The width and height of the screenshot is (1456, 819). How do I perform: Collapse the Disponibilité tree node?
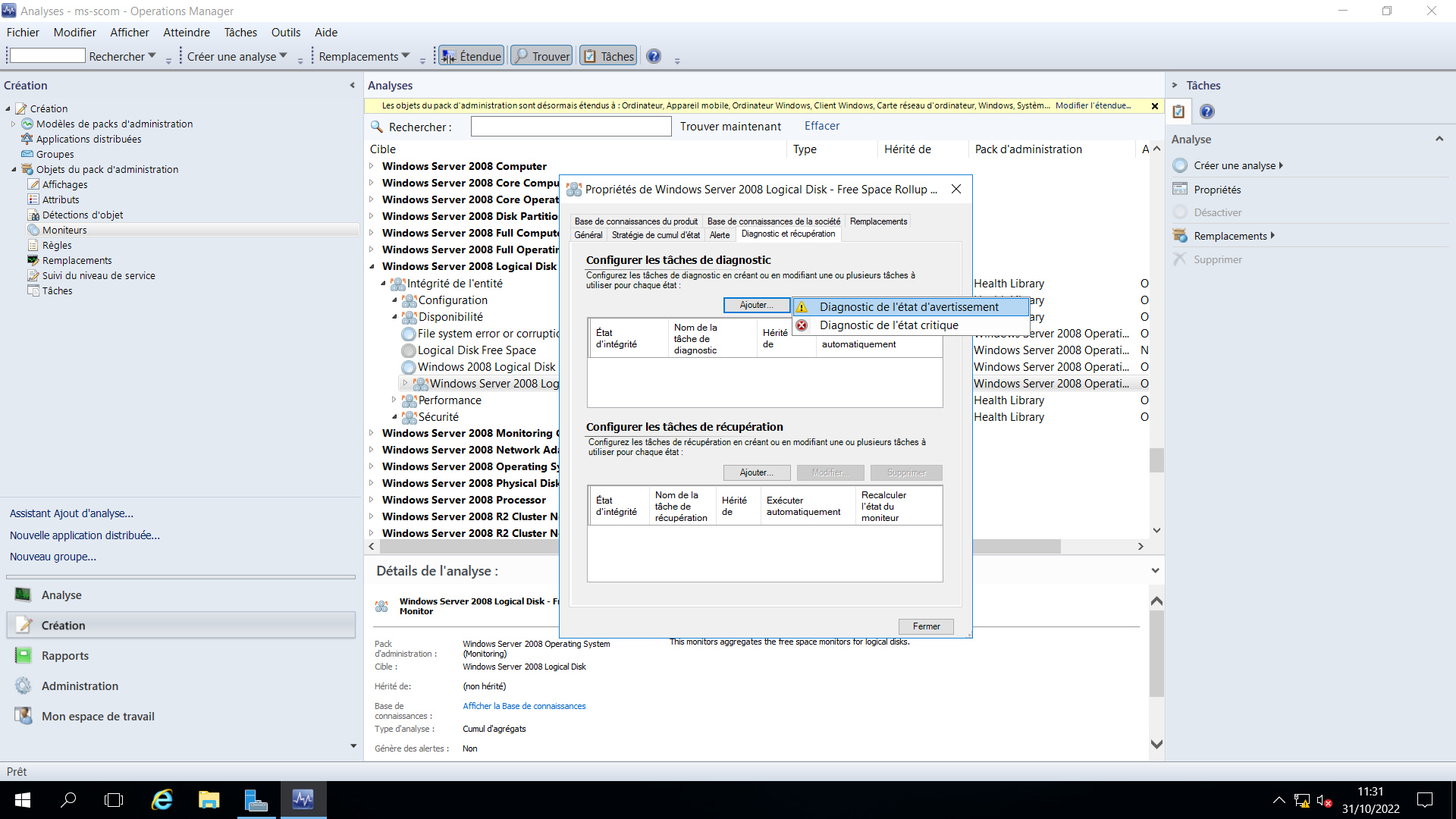pyautogui.click(x=394, y=317)
